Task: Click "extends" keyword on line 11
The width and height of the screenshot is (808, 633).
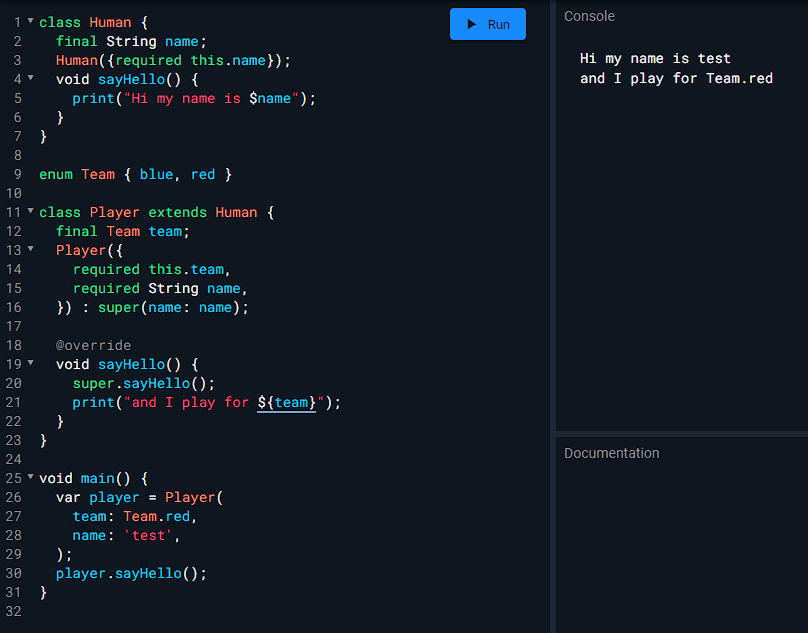Action: click(x=177, y=212)
